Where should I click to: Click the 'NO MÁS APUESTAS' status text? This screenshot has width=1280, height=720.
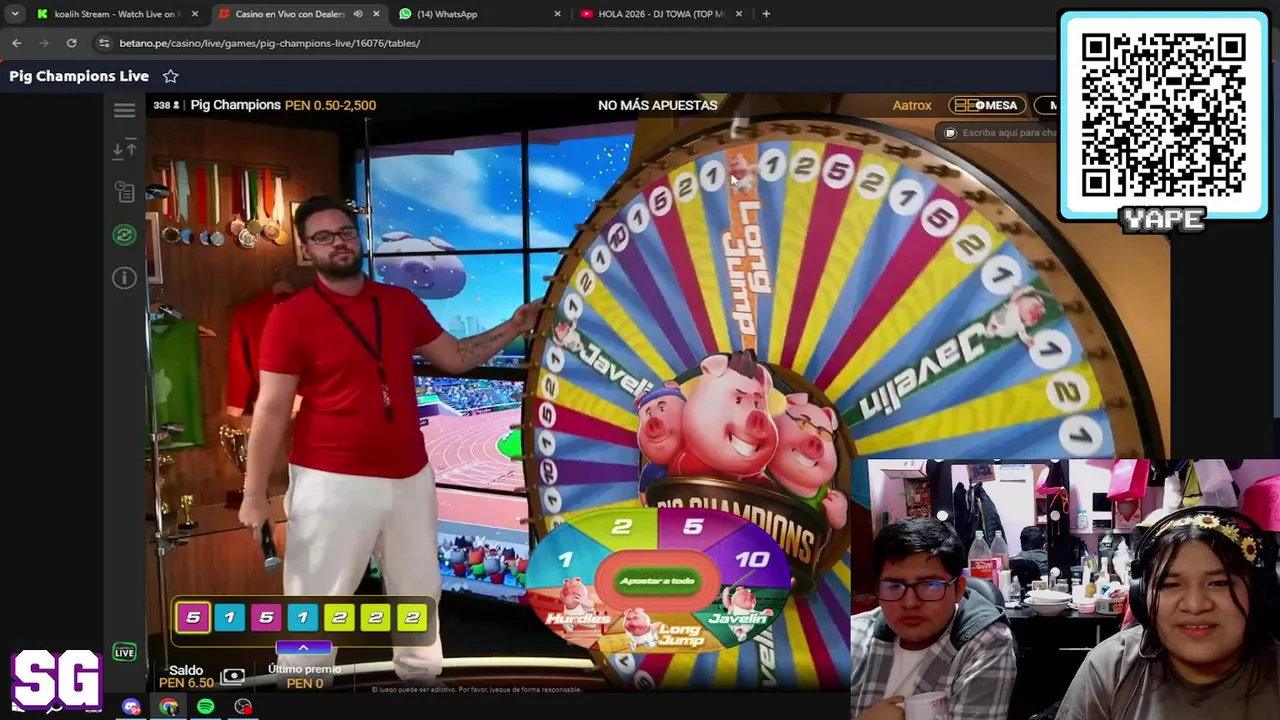657,105
